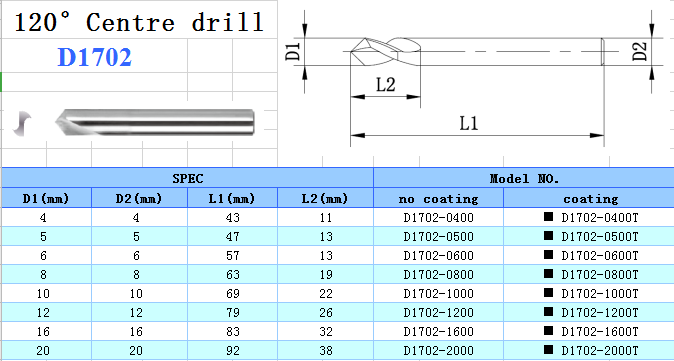Click cell D1702-1200 in no coating column
This screenshot has height=361, width=674.
tap(438, 312)
